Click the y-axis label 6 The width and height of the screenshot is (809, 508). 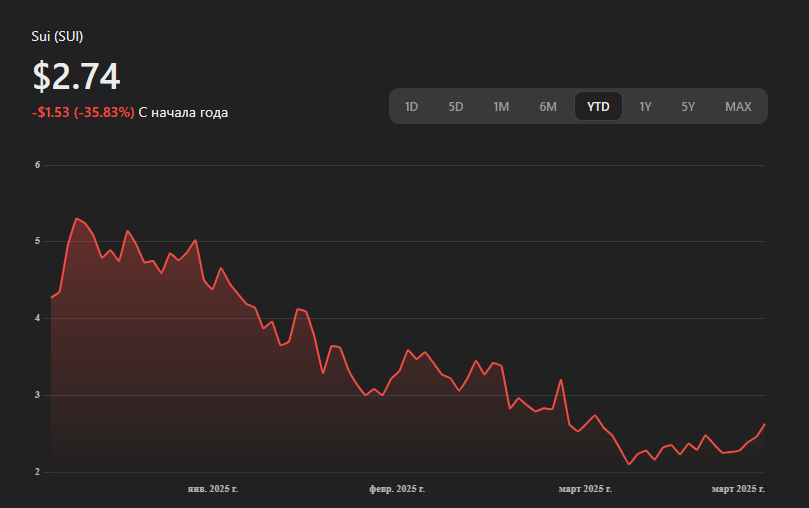click(x=38, y=165)
